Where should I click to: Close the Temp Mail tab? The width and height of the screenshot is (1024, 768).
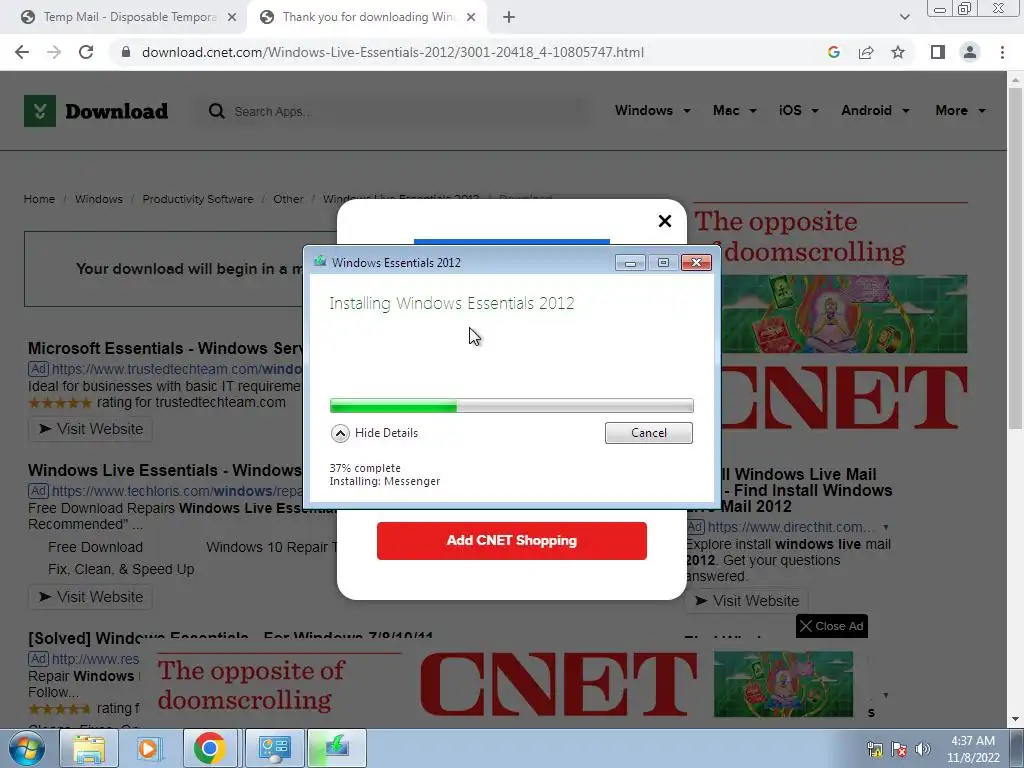tap(232, 17)
